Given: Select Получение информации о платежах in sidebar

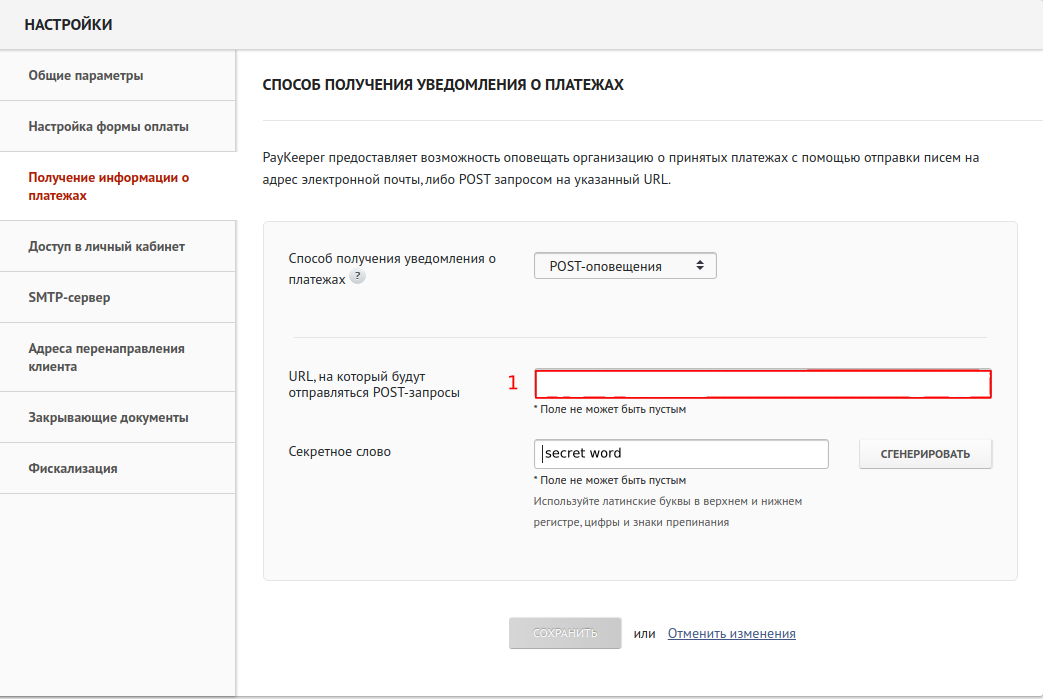Looking at the screenshot, I should pos(108,187).
